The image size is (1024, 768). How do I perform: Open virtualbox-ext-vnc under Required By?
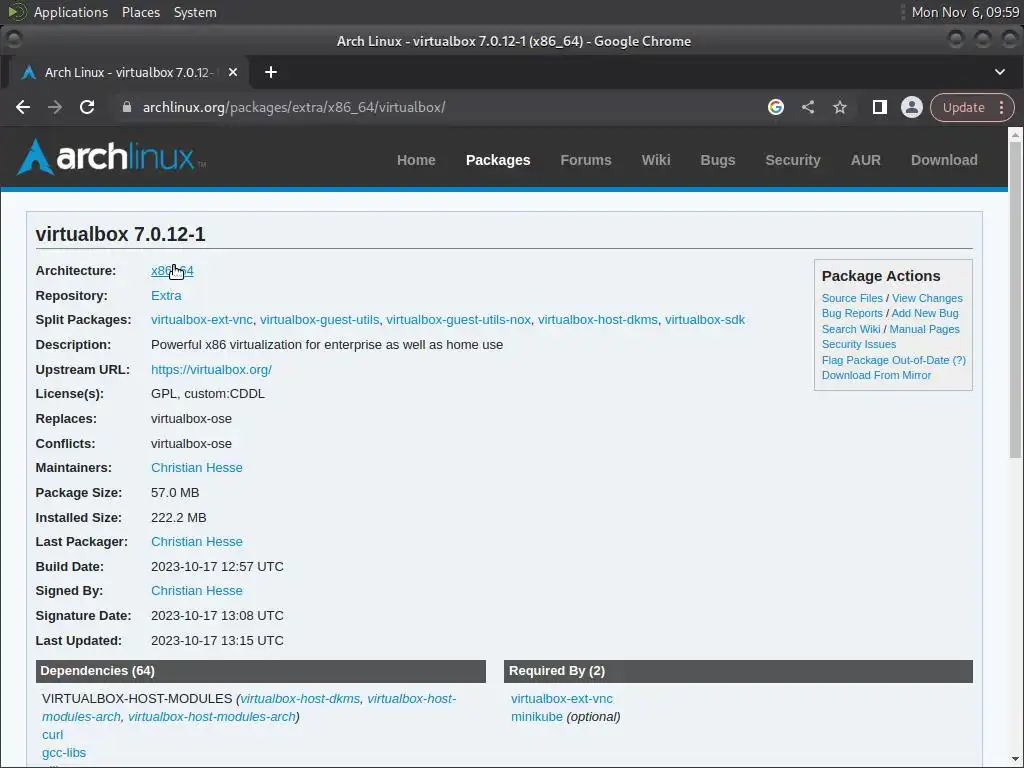(x=562, y=699)
